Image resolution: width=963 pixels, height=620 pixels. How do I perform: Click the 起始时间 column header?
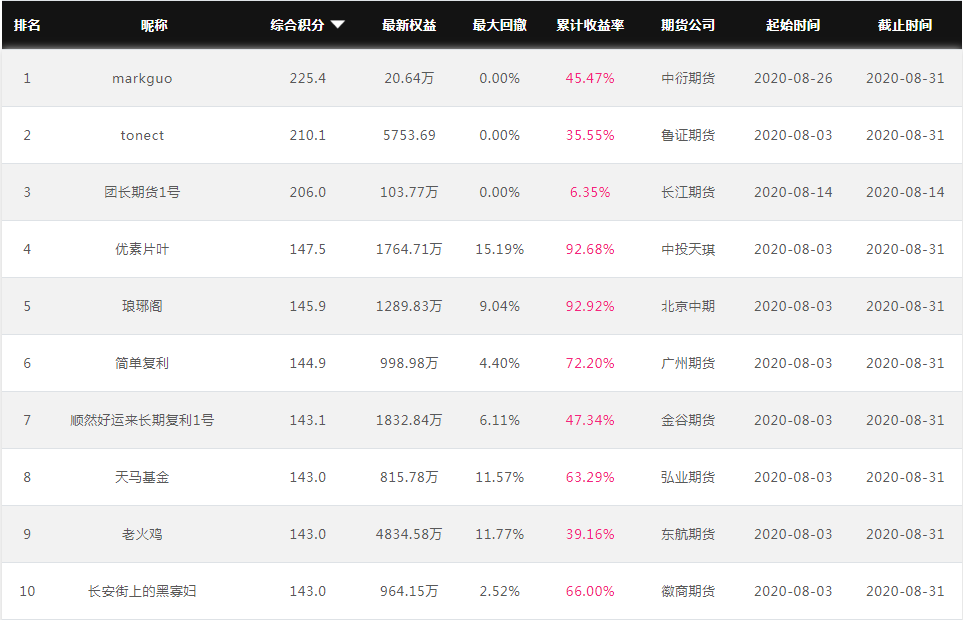(x=793, y=25)
